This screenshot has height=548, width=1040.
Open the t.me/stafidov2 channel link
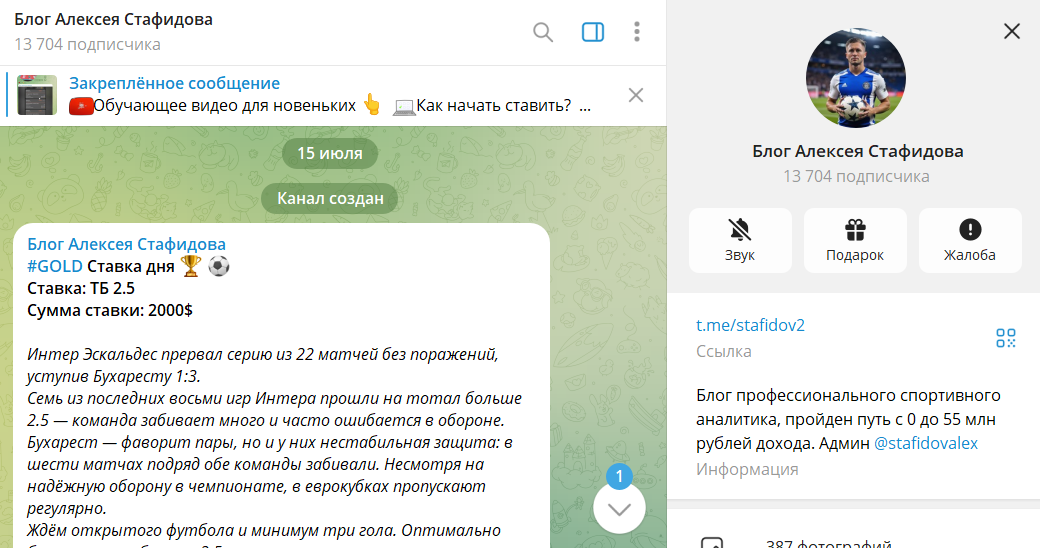[x=750, y=325]
